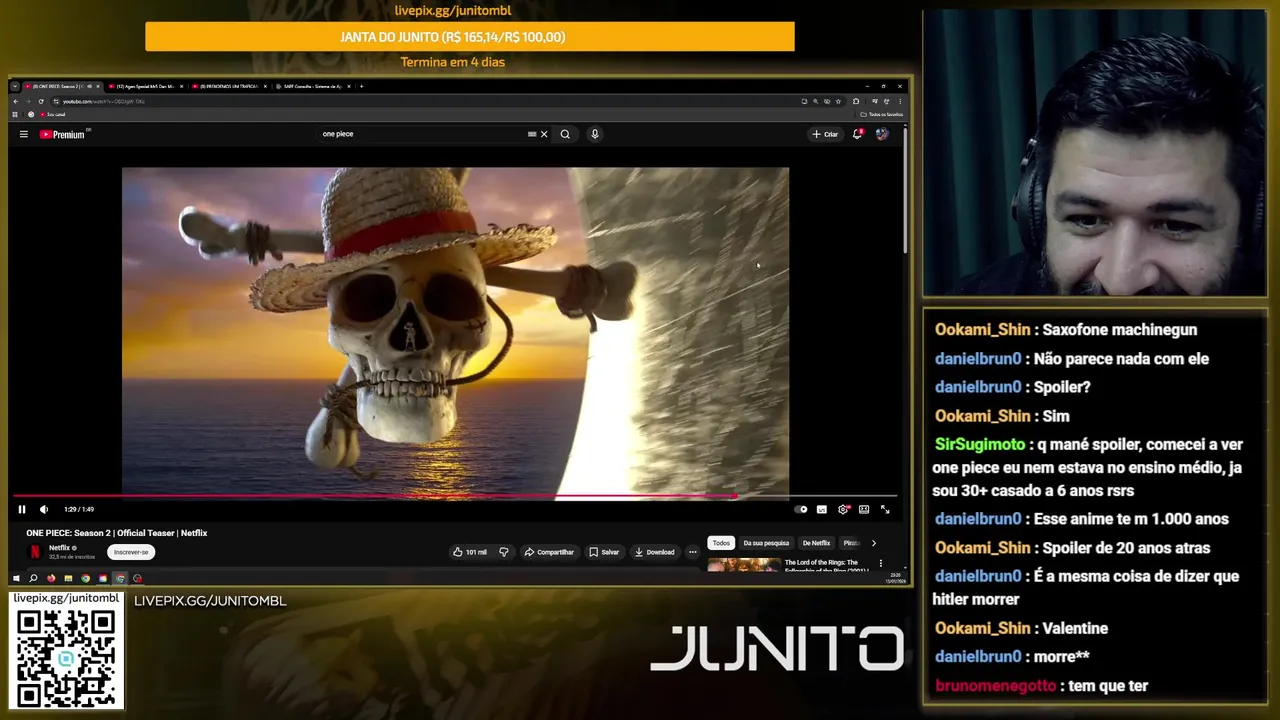Open Chrome three-dot menu
1280x720 pixels.
(x=899, y=101)
